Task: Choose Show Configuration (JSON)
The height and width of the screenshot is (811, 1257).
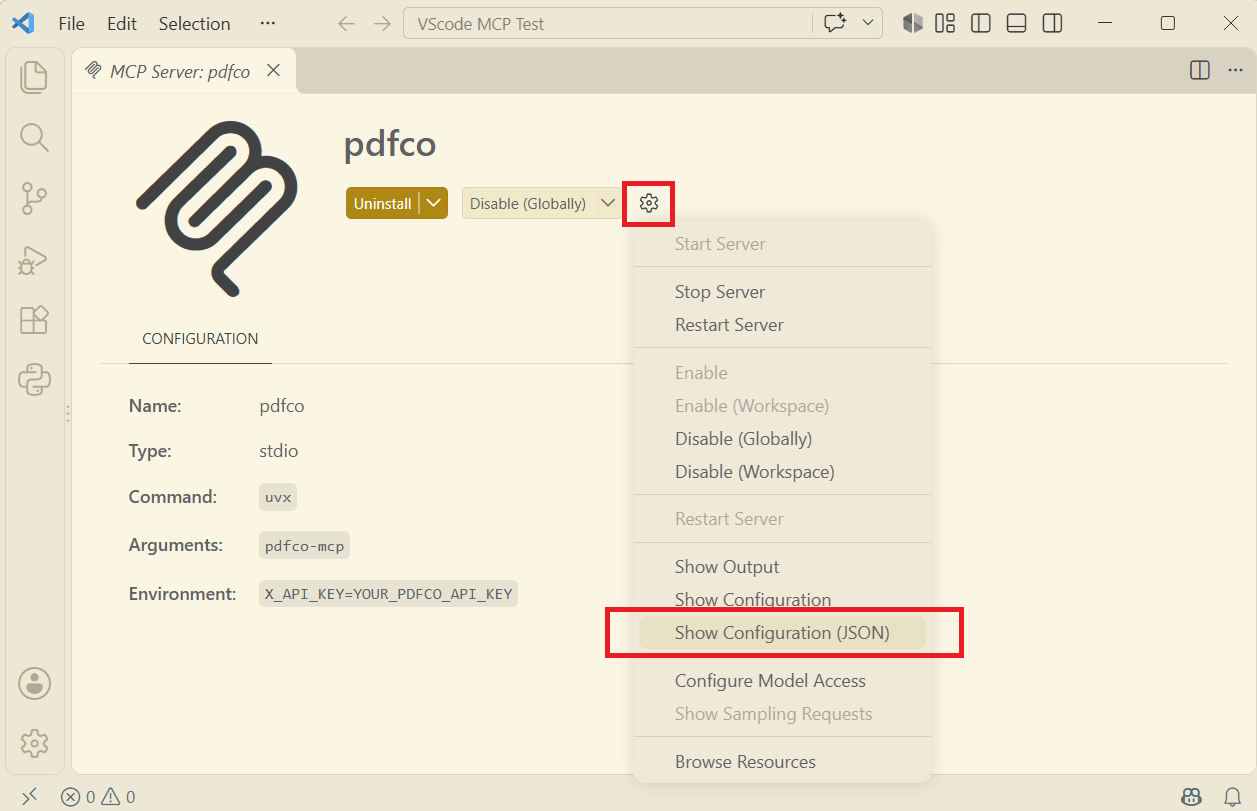Action: point(782,633)
